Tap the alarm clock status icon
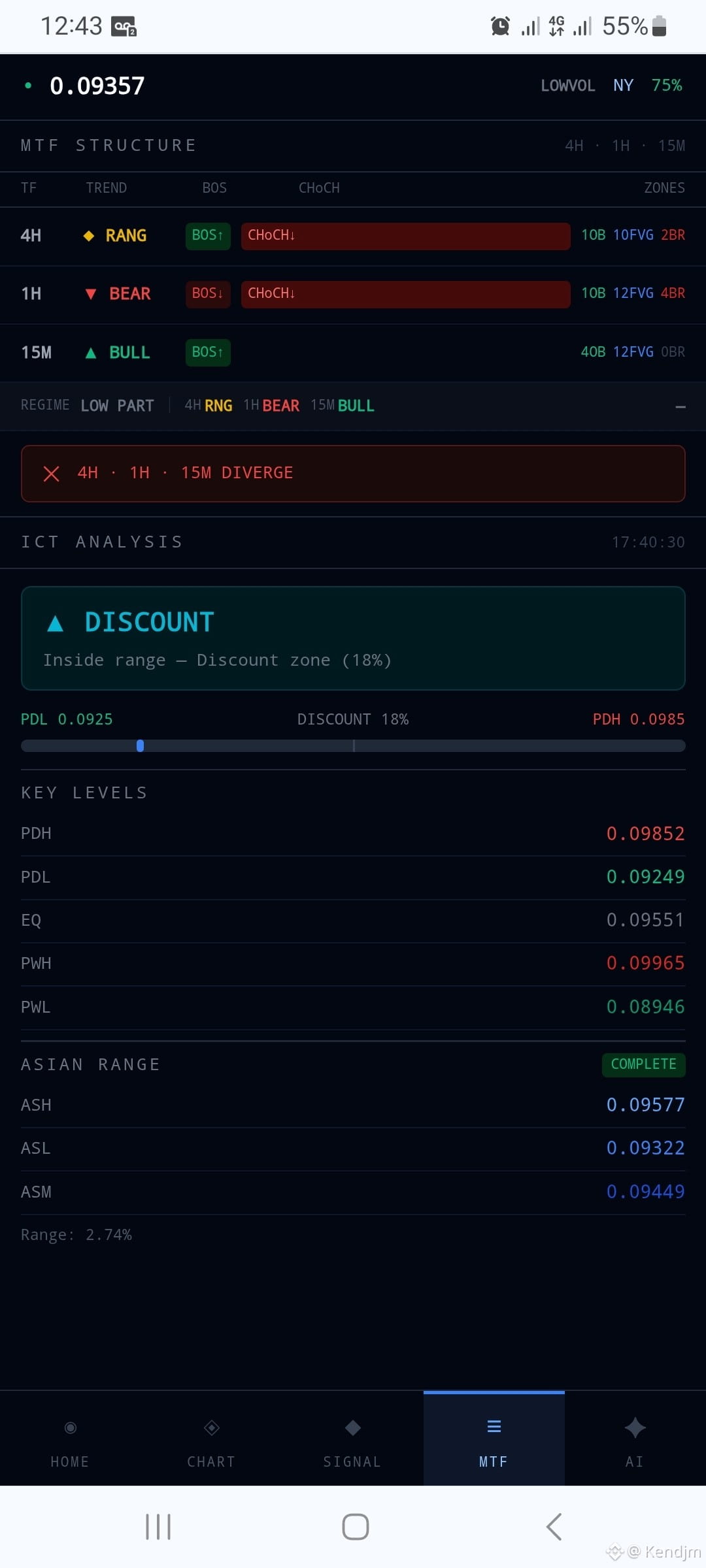The width and height of the screenshot is (706, 1568). (x=500, y=26)
